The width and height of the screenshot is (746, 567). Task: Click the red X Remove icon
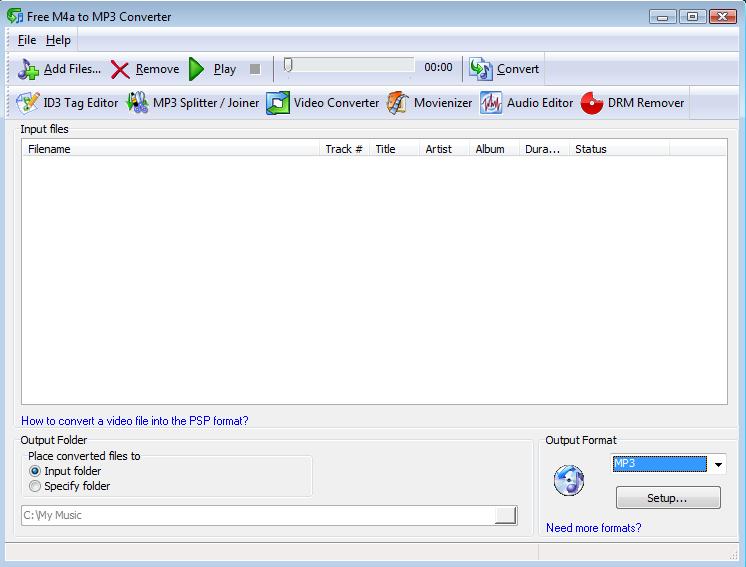(x=120, y=69)
